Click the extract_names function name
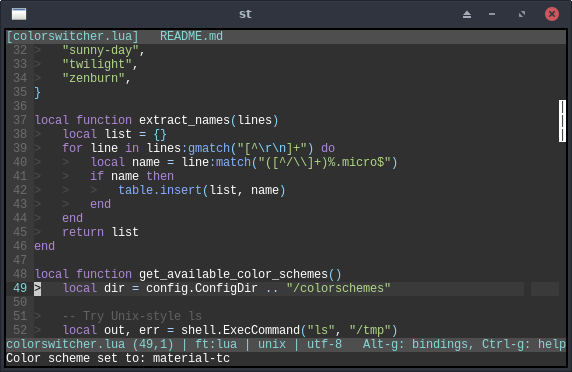This screenshot has width=572, height=372. click(x=184, y=120)
